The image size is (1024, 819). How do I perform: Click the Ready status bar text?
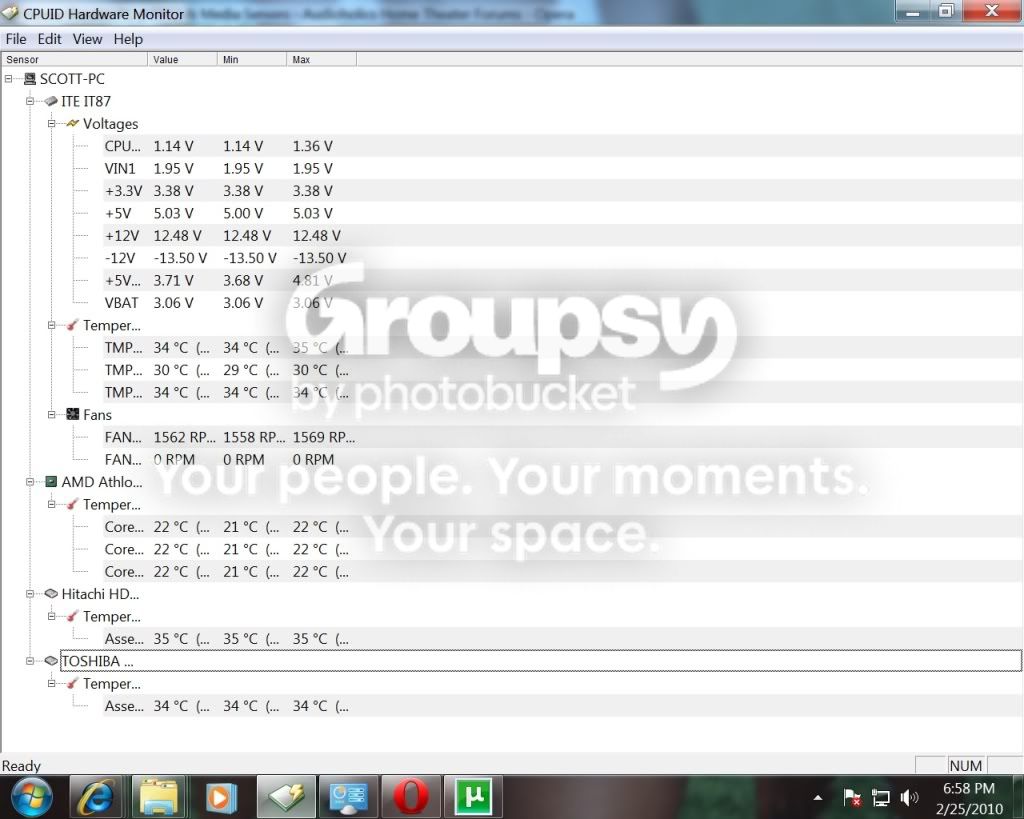pos(22,765)
